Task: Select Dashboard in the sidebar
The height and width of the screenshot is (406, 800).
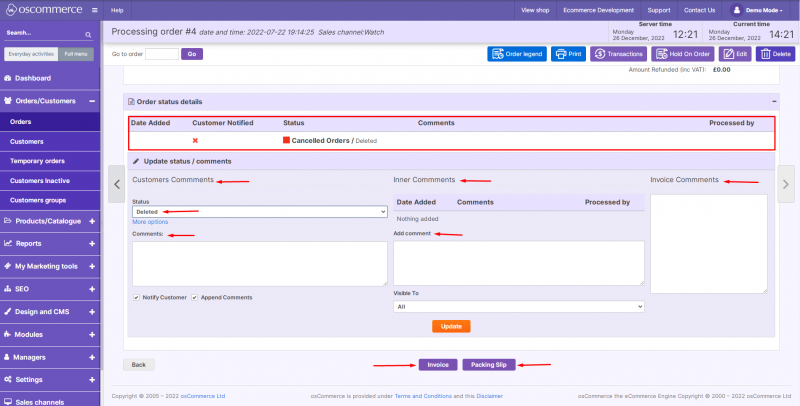Action: tap(32, 78)
